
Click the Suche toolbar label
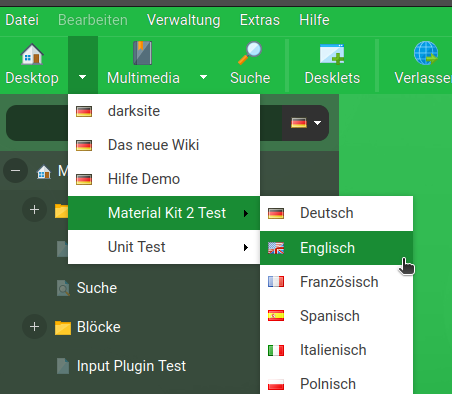250,78
